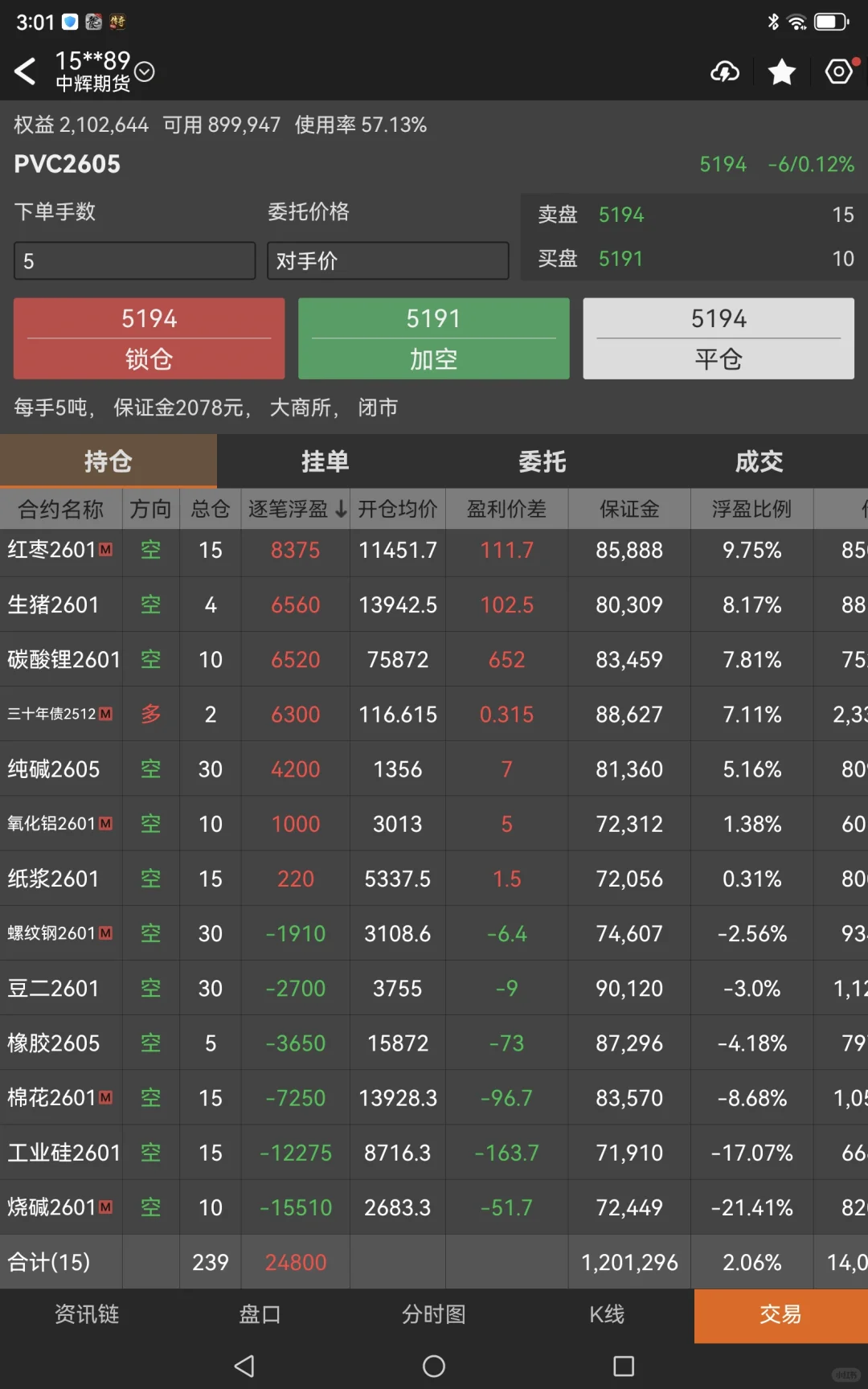868x1389 pixels.
Task: Select the 纸浆2601 position row
Action: (434, 879)
